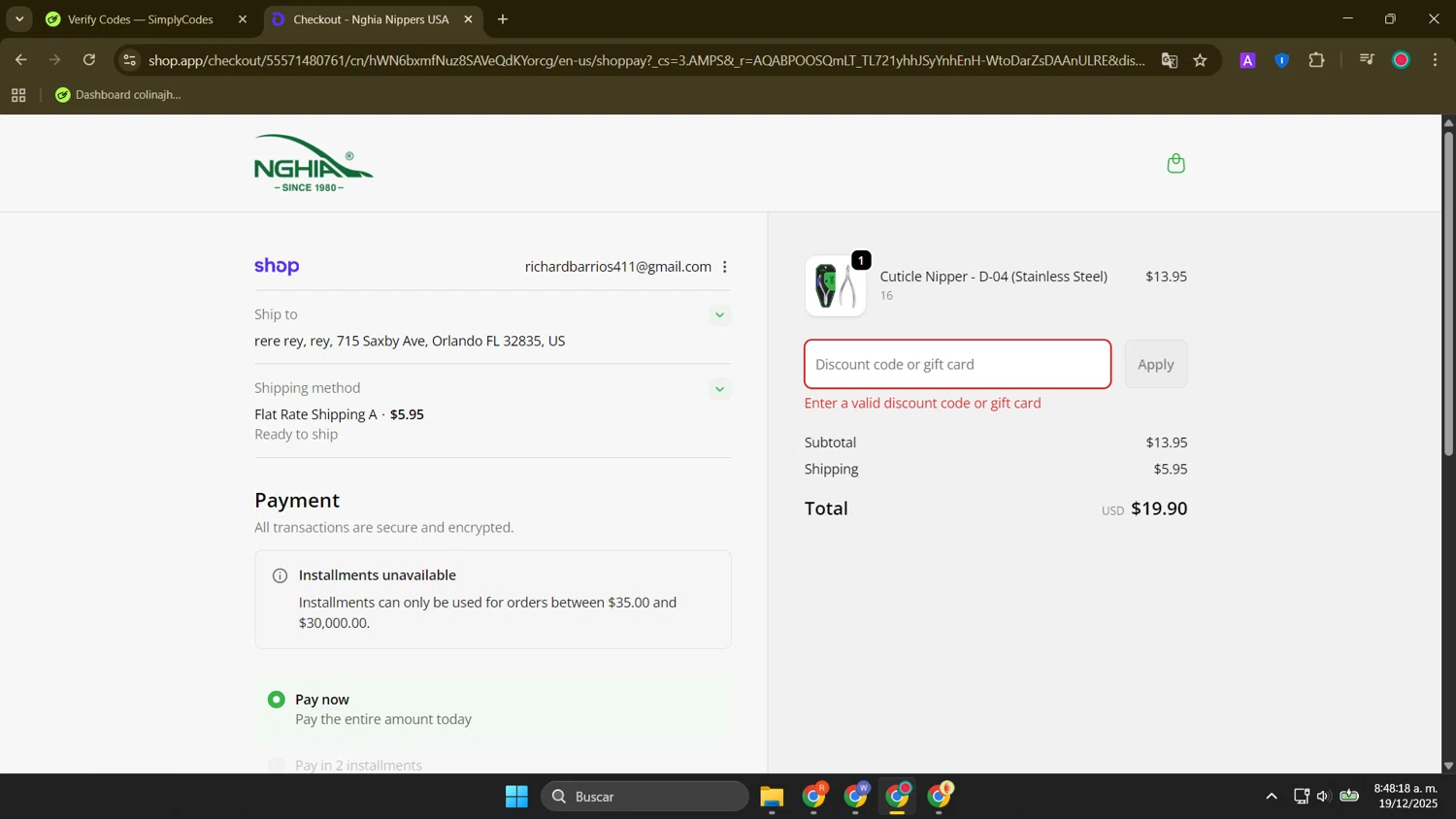Select the Checkout Nghia Nippers USA tab
1456x819 pixels.
point(372,19)
